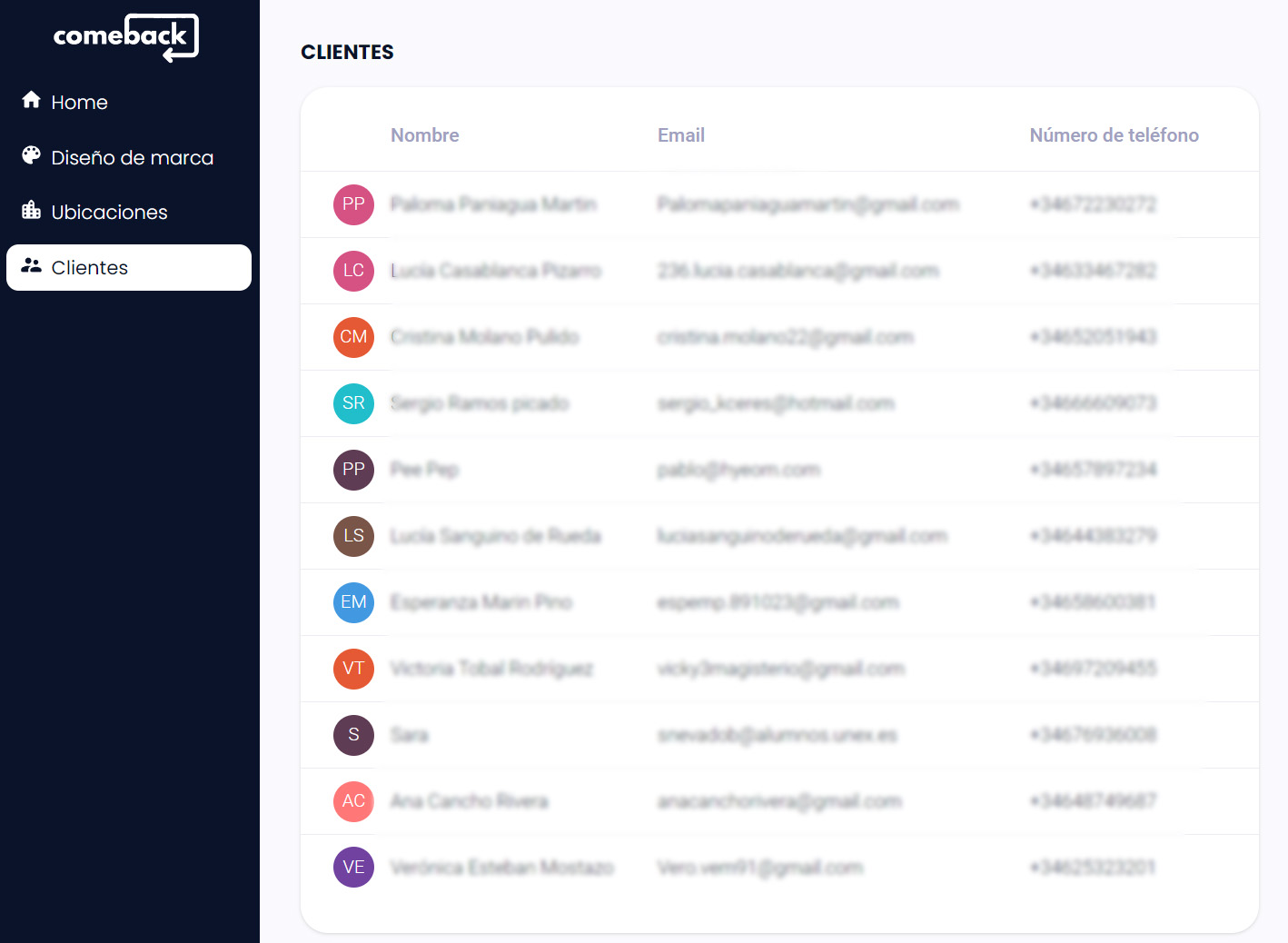Screen dimensions: 1288x943
Task: Click the Número de teléfono column header
Action: (x=1115, y=134)
